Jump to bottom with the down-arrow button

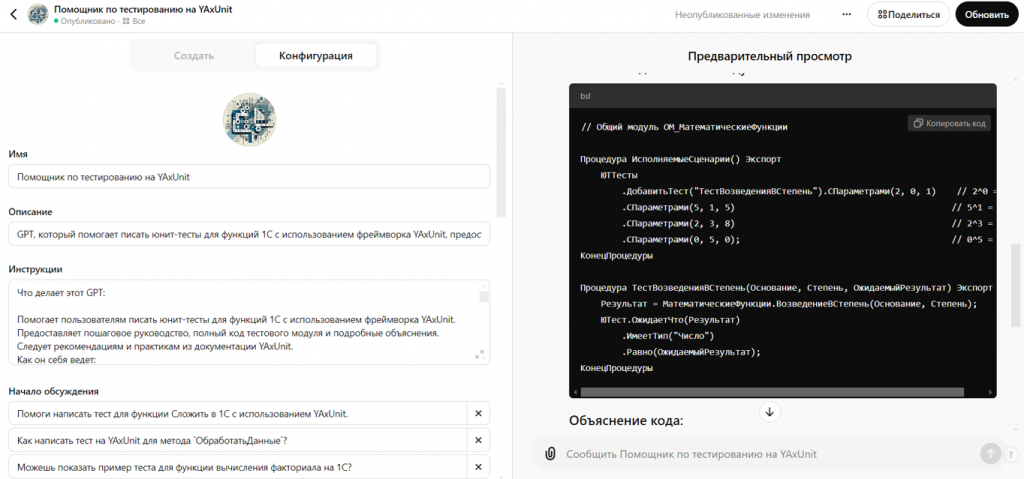coord(770,412)
